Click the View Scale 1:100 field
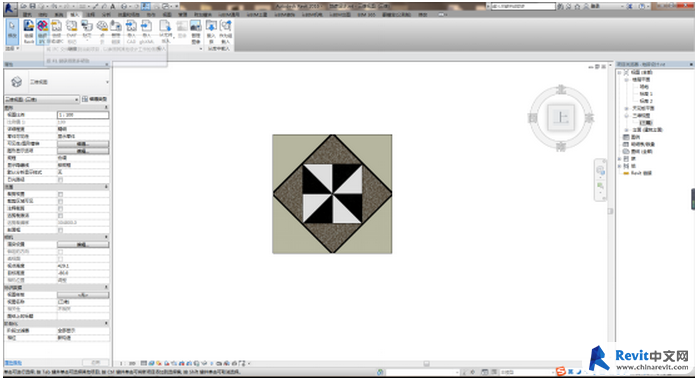699x379 pixels. pos(83,115)
